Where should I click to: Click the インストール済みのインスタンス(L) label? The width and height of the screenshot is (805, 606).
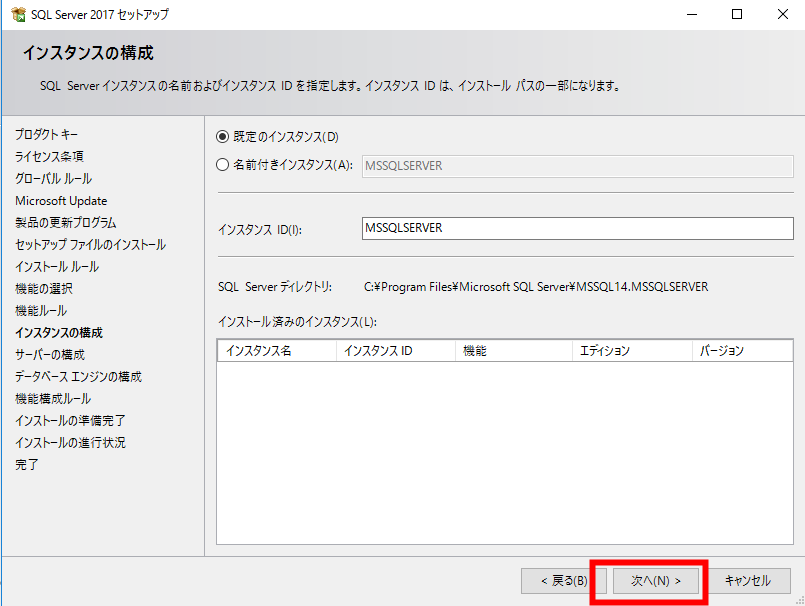click(x=297, y=322)
